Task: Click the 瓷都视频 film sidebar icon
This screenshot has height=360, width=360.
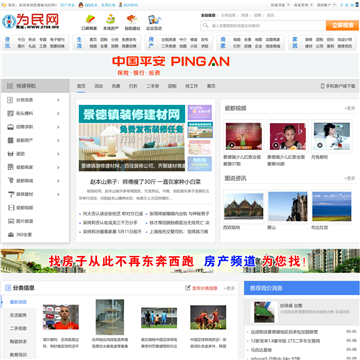Action: [x=10, y=208]
